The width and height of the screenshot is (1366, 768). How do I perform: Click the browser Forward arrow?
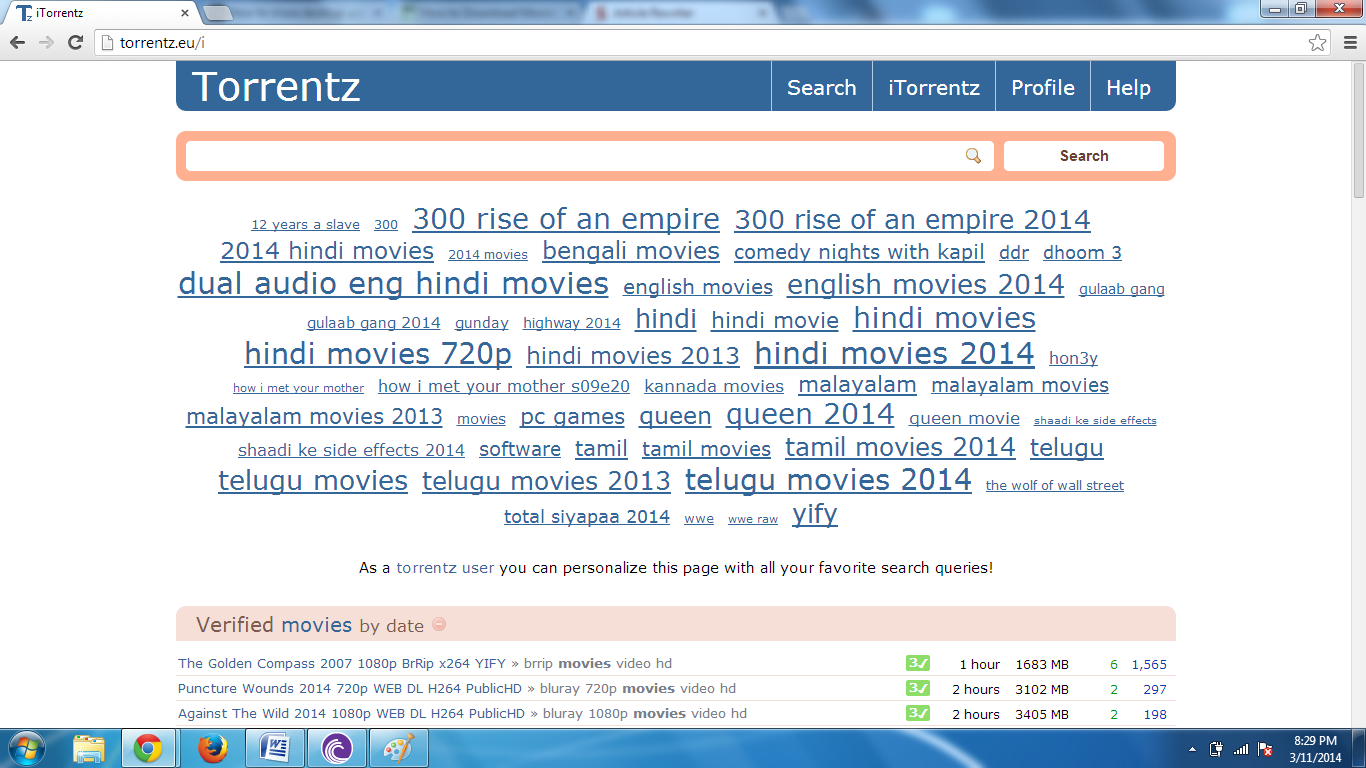click(x=46, y=42)
